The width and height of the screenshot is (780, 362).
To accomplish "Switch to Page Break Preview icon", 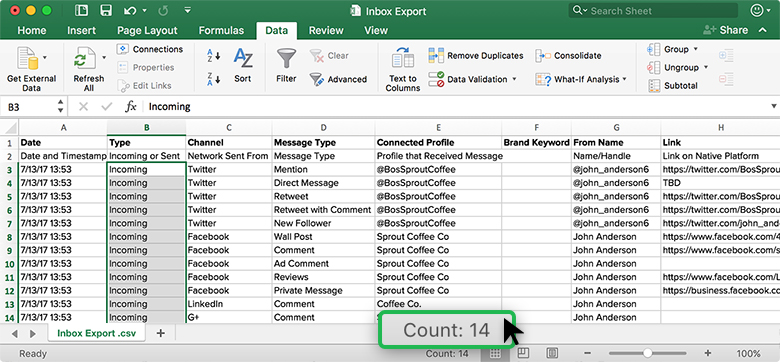I will [x=552, y=353].
